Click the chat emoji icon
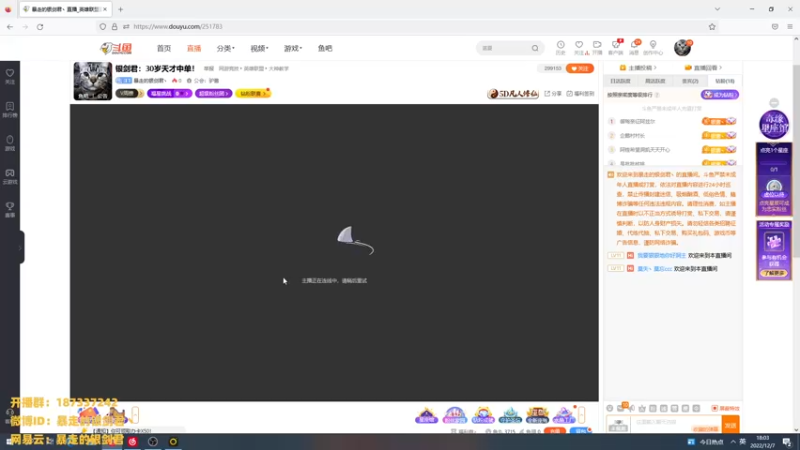The image size is (800, 450). (610, 408)
